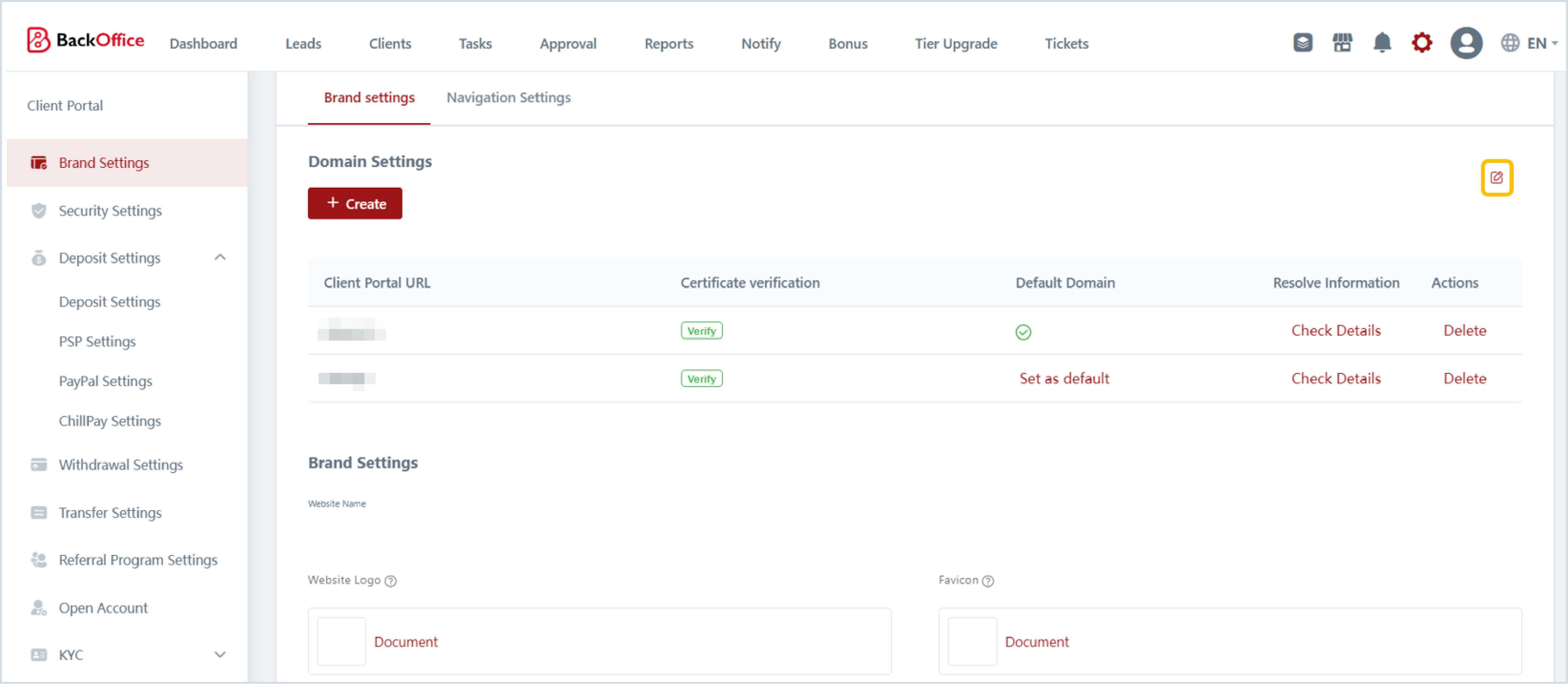Open the Tier Upgrade menu item

point(956,43)
